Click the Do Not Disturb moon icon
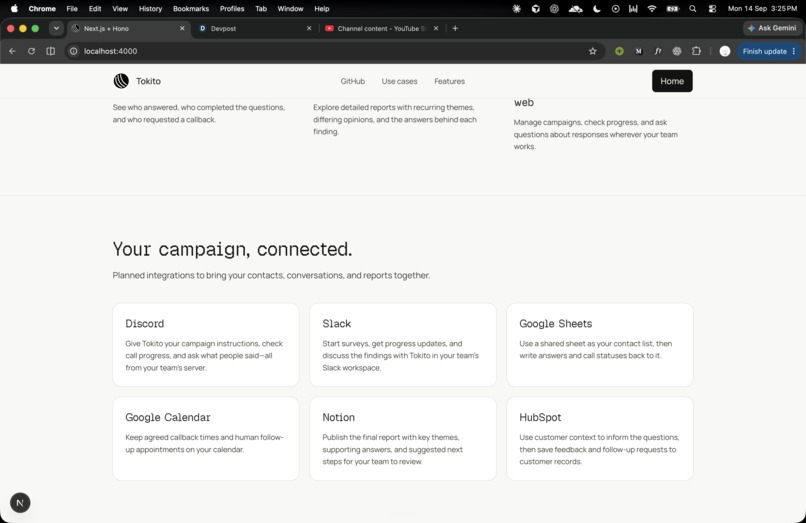 (596, 8)
